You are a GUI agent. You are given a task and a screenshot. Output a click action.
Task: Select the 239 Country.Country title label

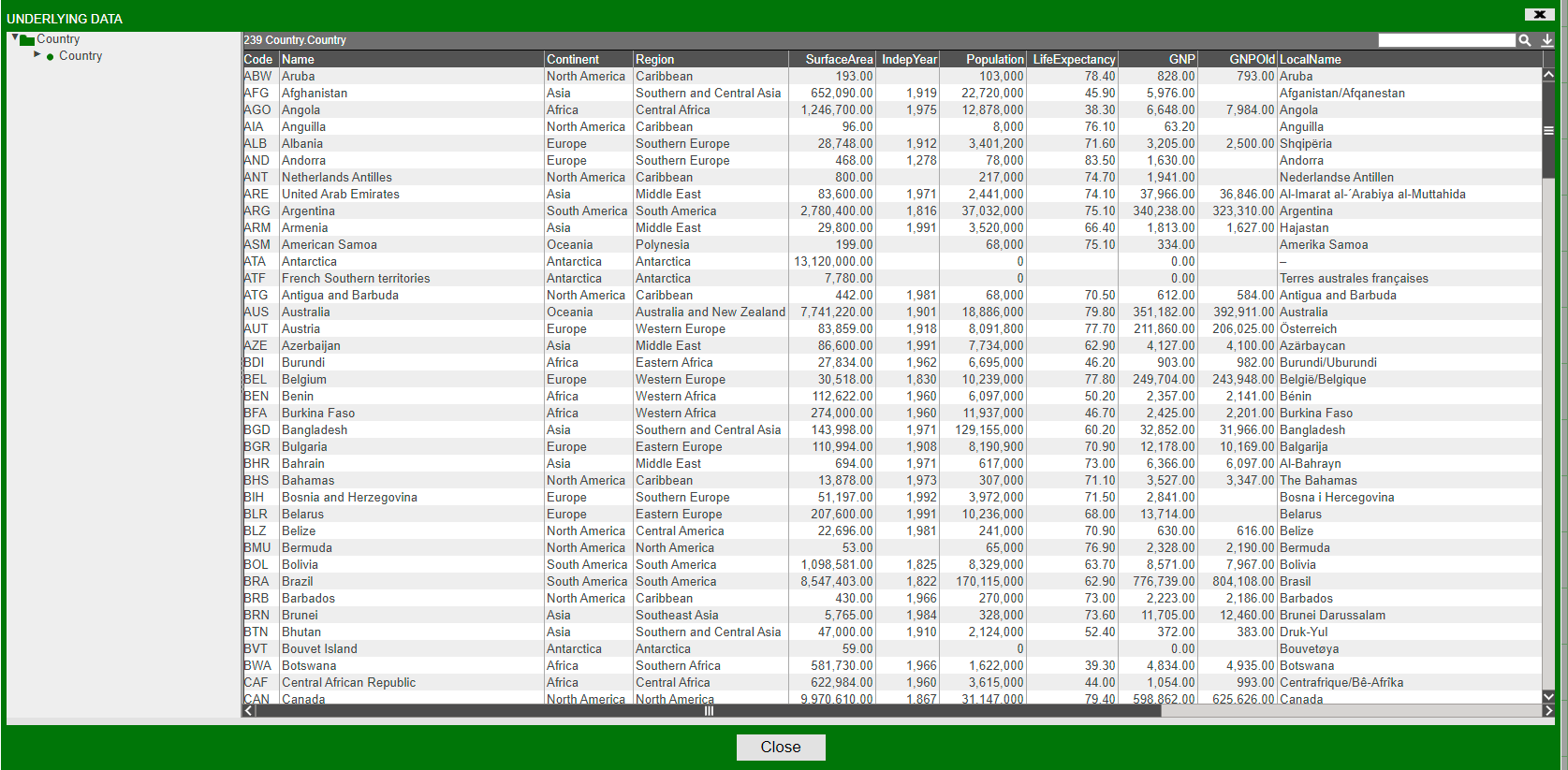(295, 40)
